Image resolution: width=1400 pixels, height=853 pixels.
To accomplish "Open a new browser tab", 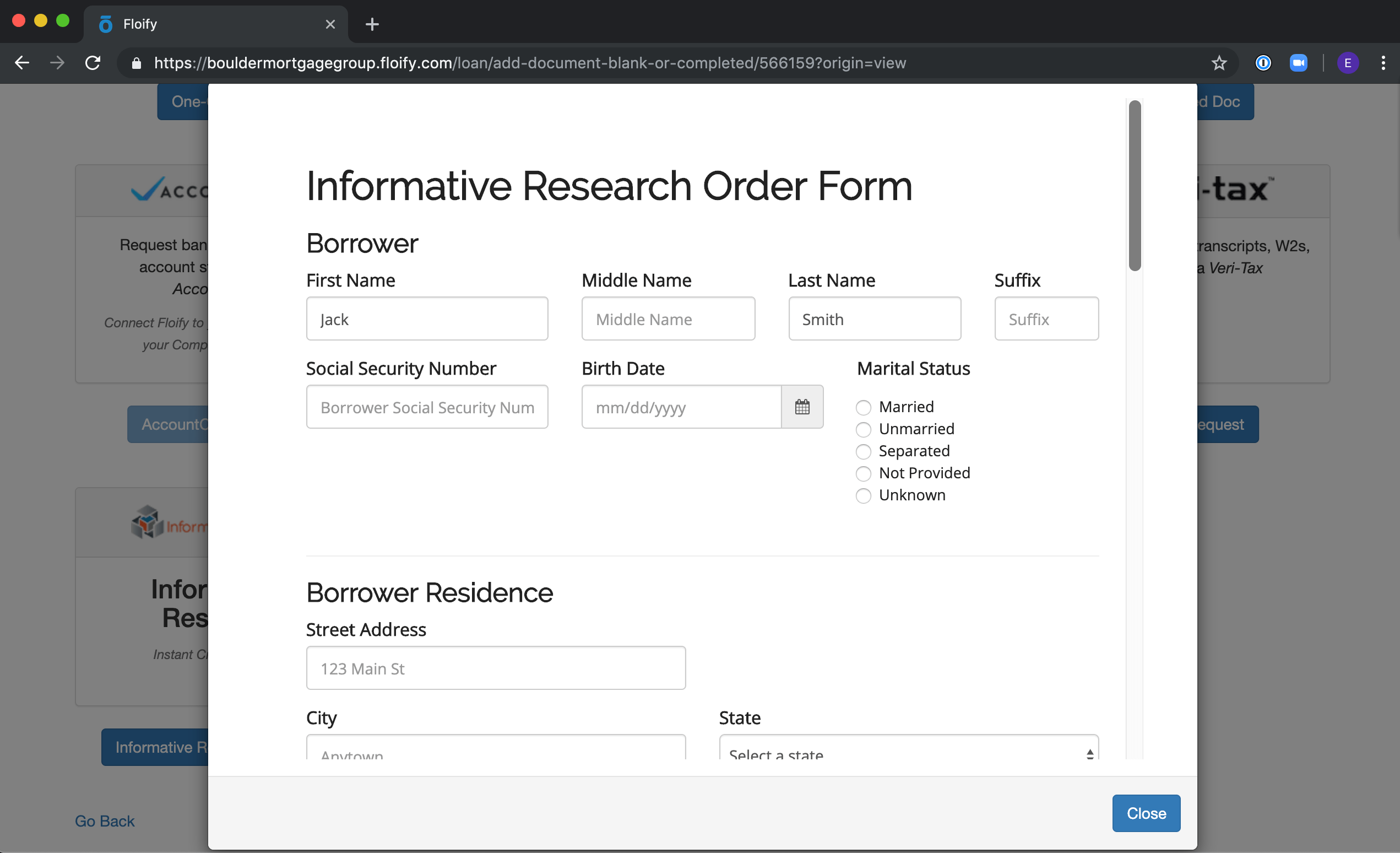I will click(x=372, y=24).
